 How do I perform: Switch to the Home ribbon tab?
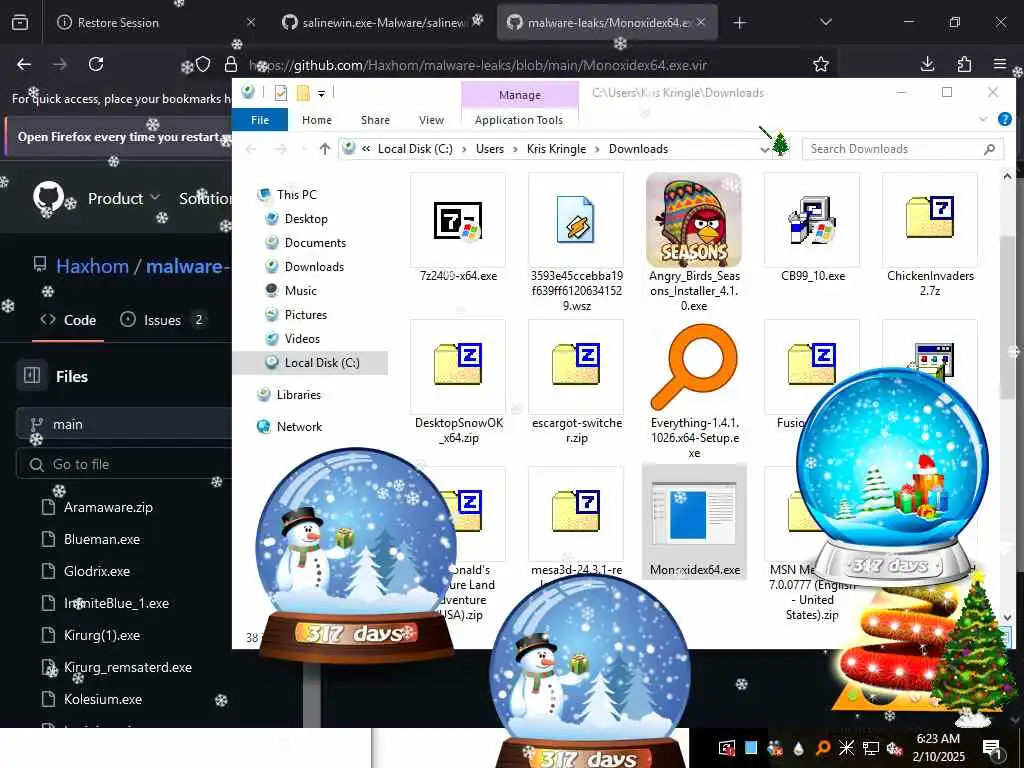(317, 120)
